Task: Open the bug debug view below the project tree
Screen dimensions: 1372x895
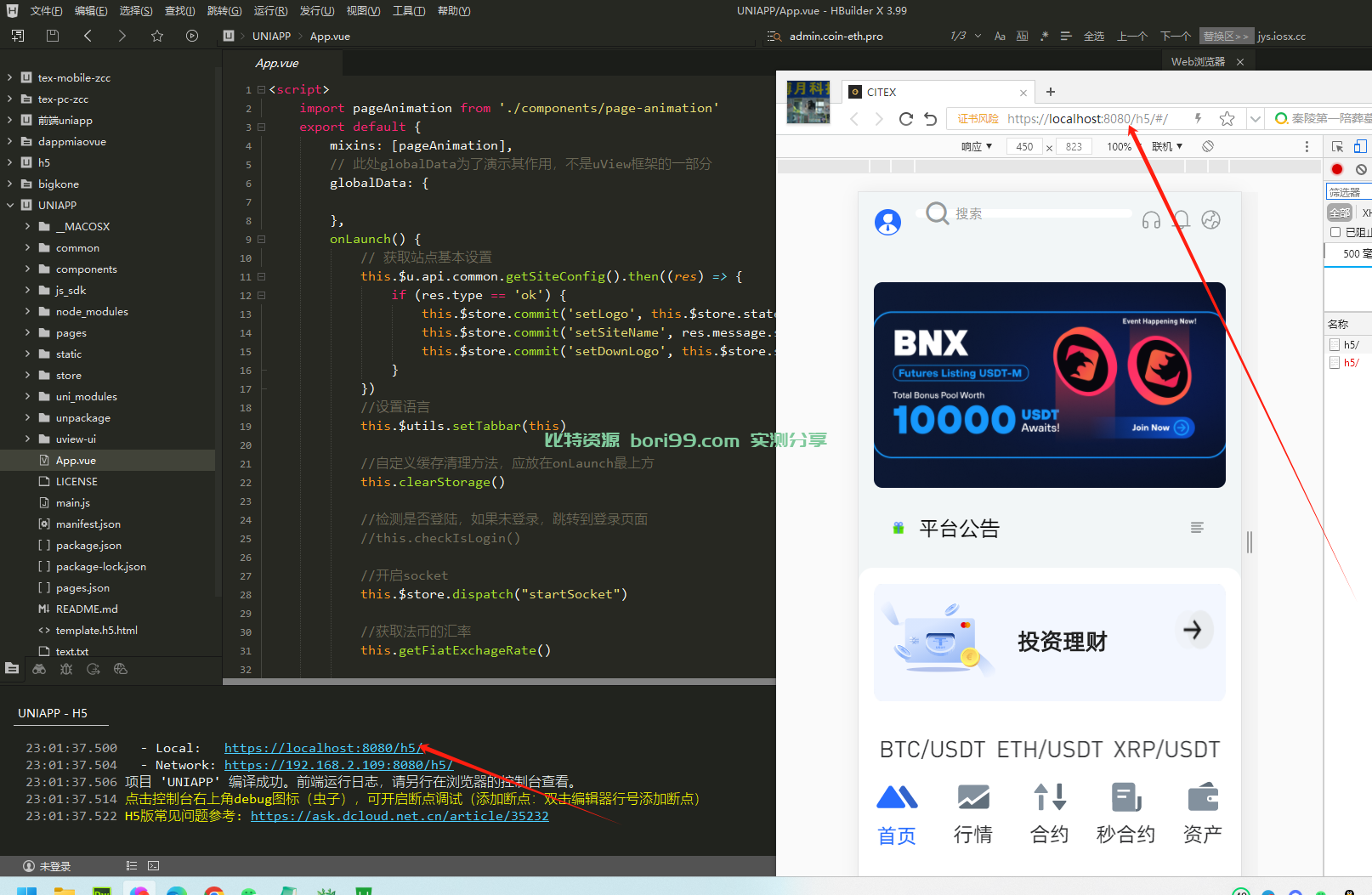Action: click(x=66, y=669)
